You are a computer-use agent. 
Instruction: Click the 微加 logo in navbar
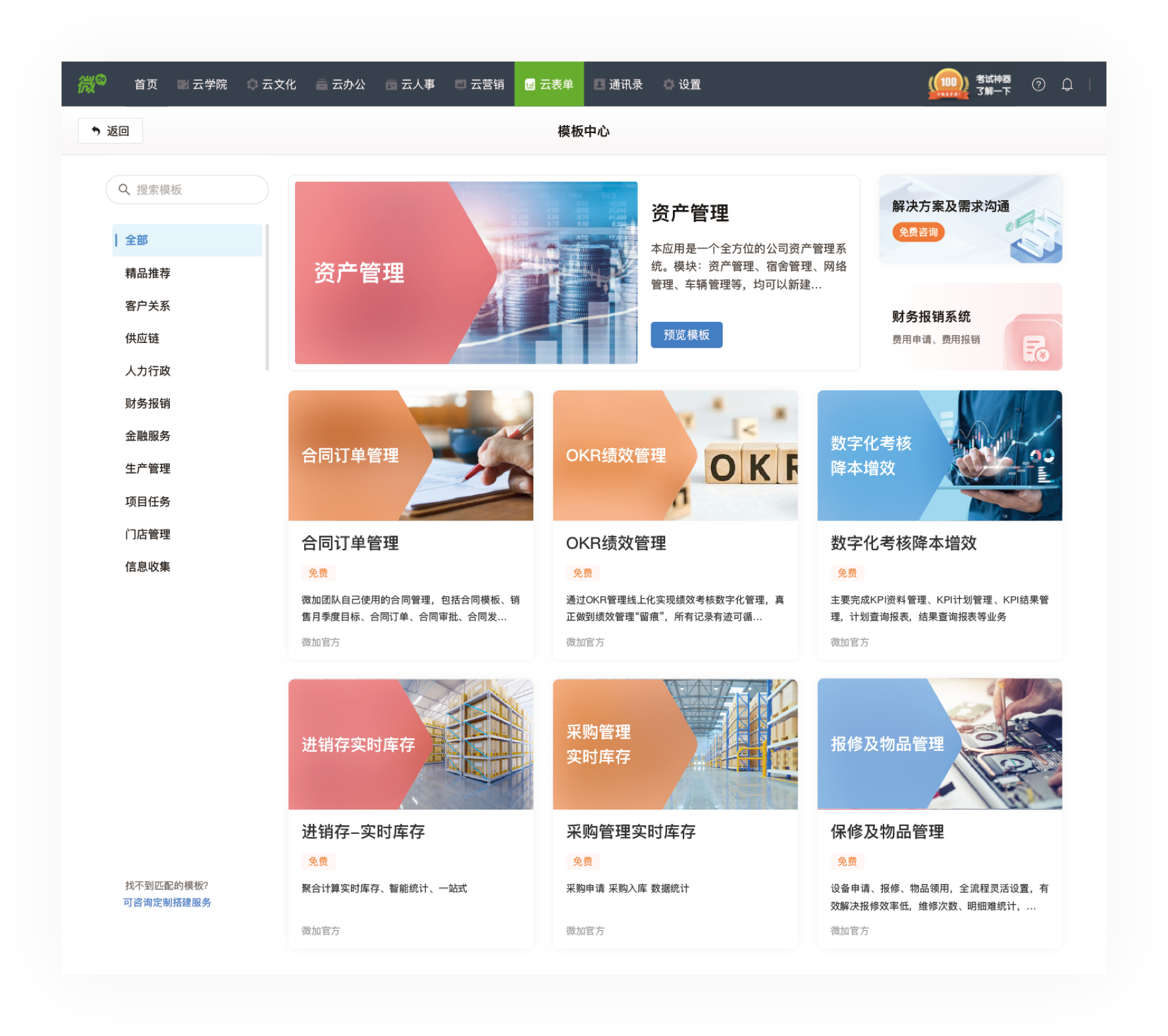point(92,84)
